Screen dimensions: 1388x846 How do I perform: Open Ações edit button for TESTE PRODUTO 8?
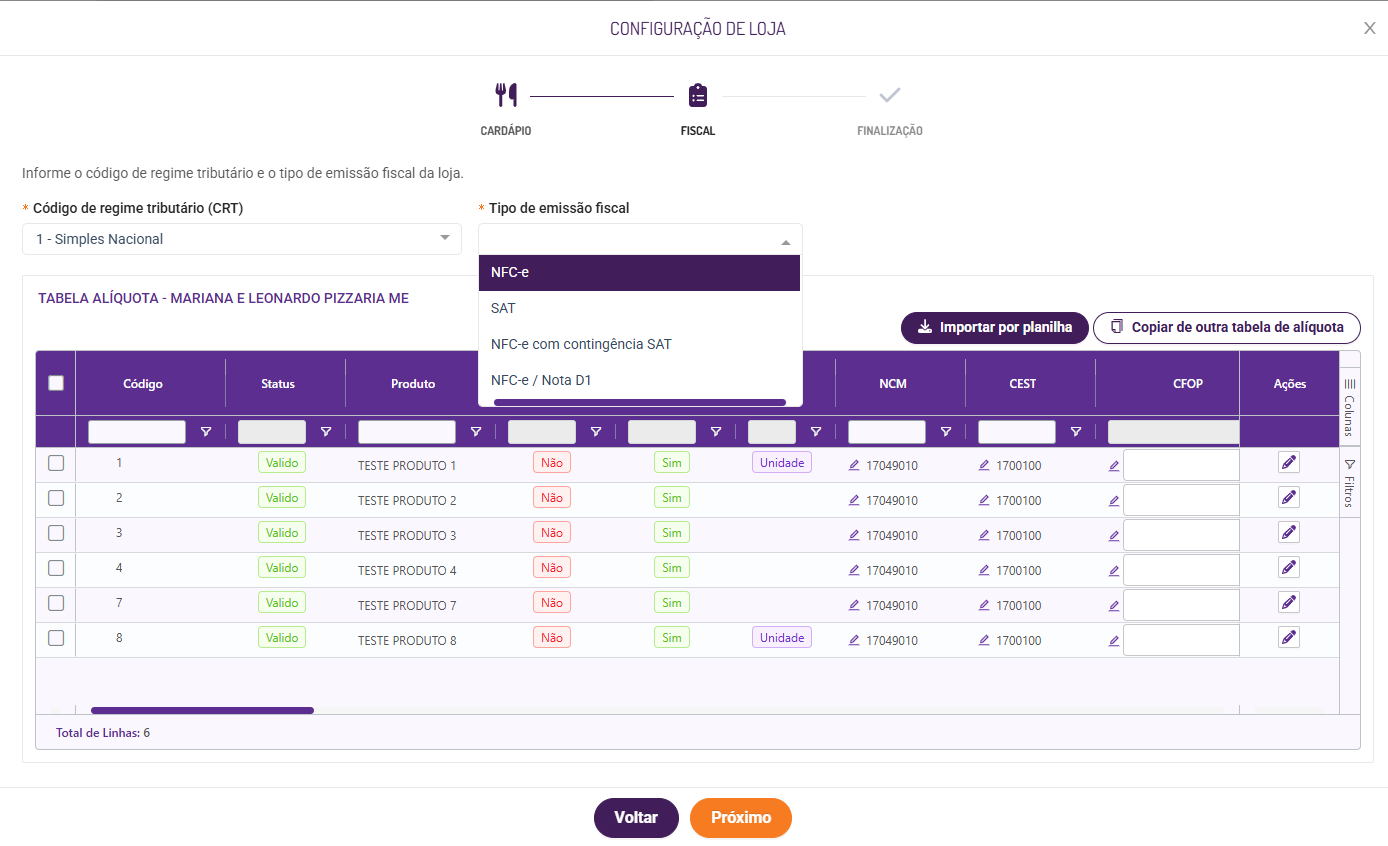(1289, 637)
